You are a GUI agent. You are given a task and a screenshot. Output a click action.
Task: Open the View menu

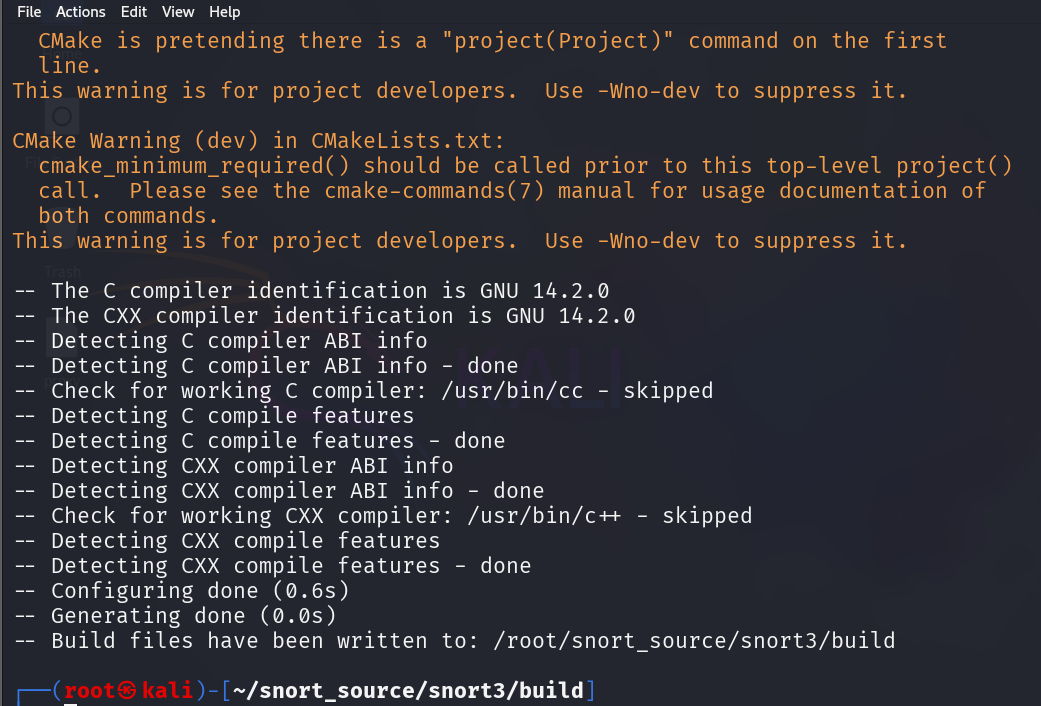[x=178, y=11]
